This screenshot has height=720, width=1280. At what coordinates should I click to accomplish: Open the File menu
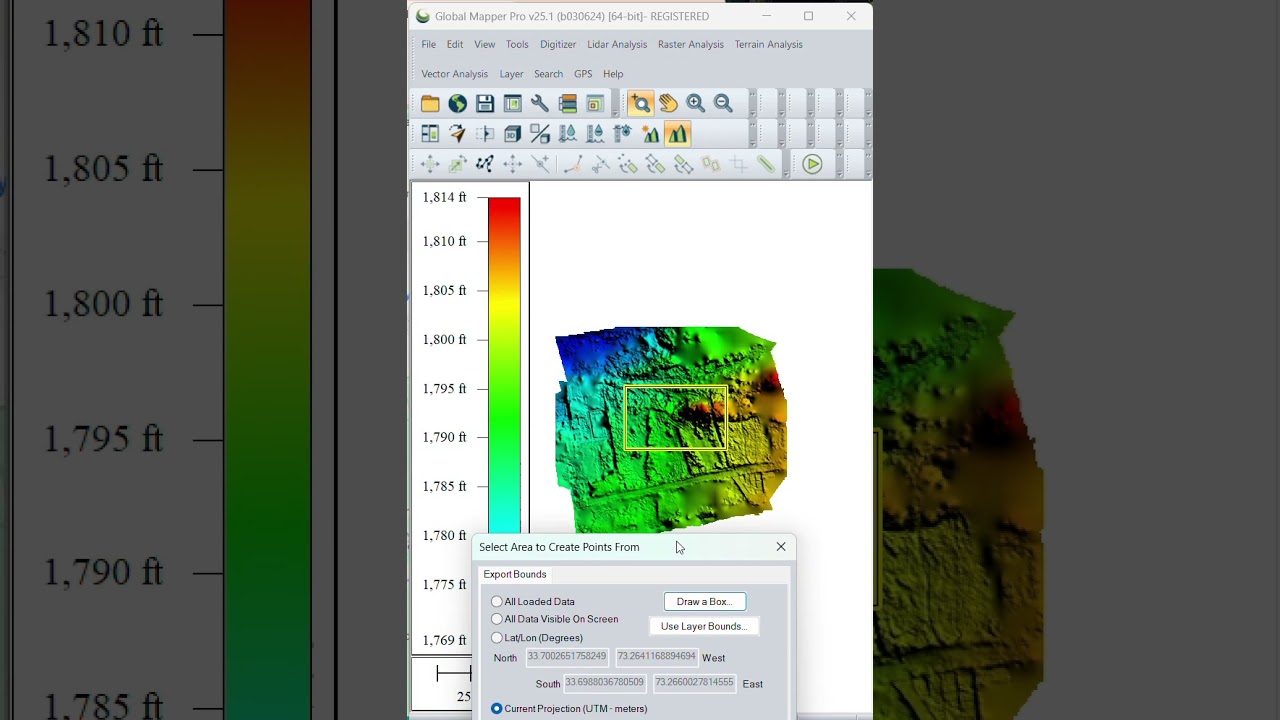428,44
